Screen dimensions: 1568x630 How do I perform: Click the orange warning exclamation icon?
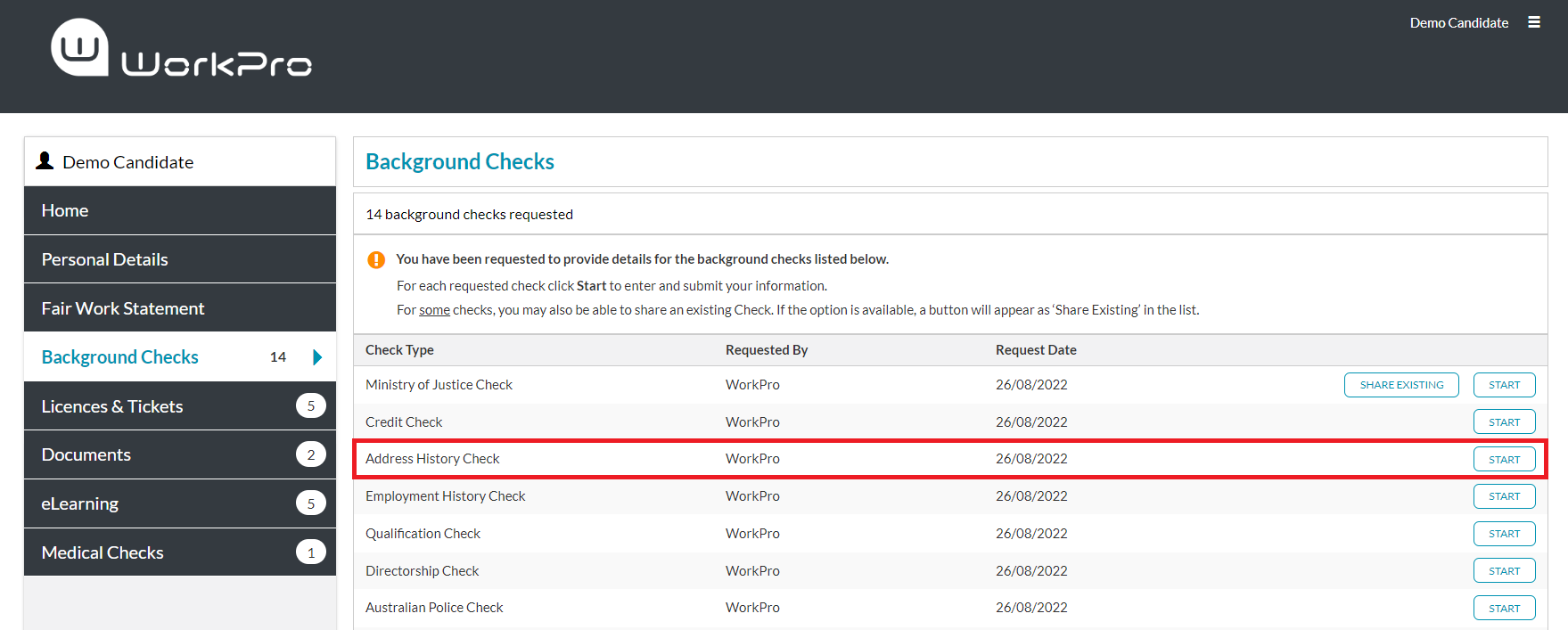[x=376, y=259]
